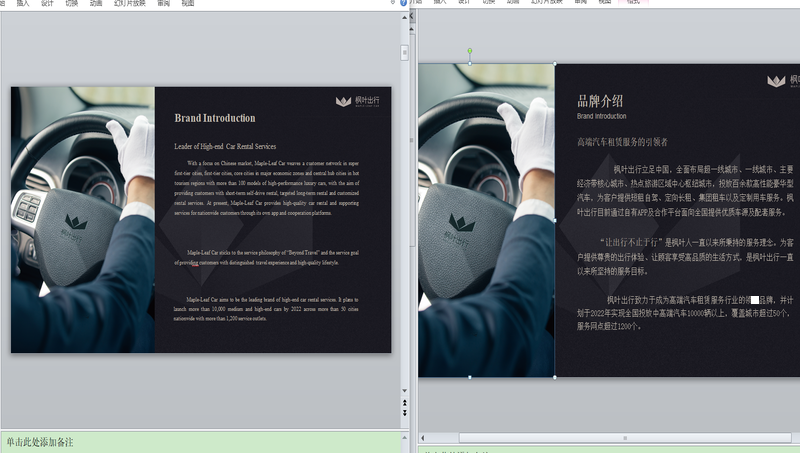The image size is (800, 453).
Task: Click the green rotation handle above the picture
Action: [x=470, y=50]
